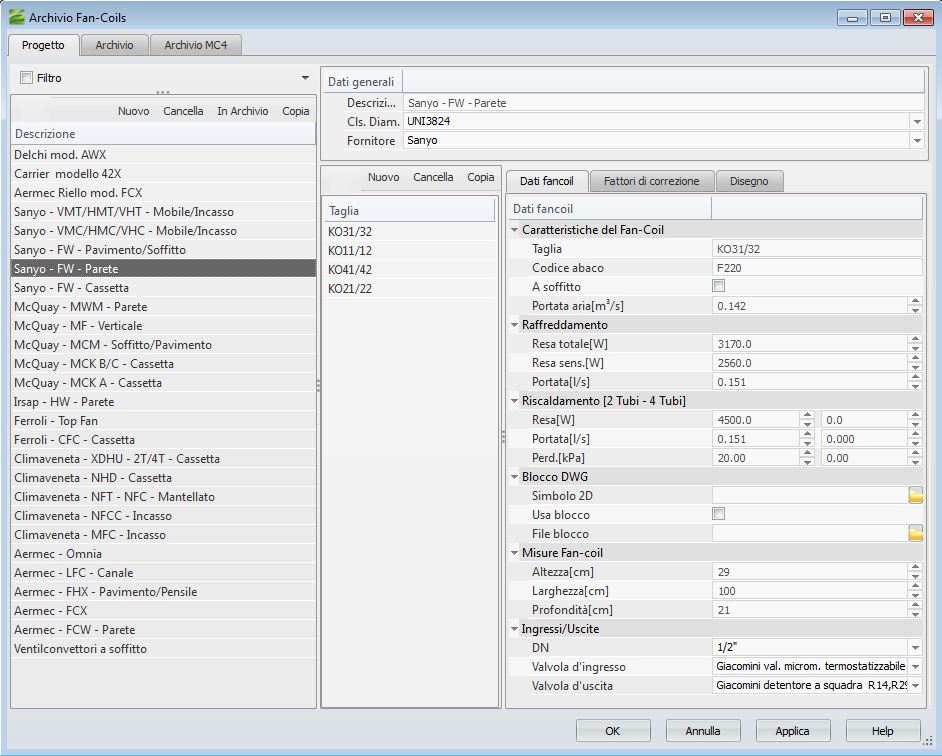The width and height of the screenshot is (942, 756).
Task: Enable the Filtro checkbox
Action: (x=27, y=78)
